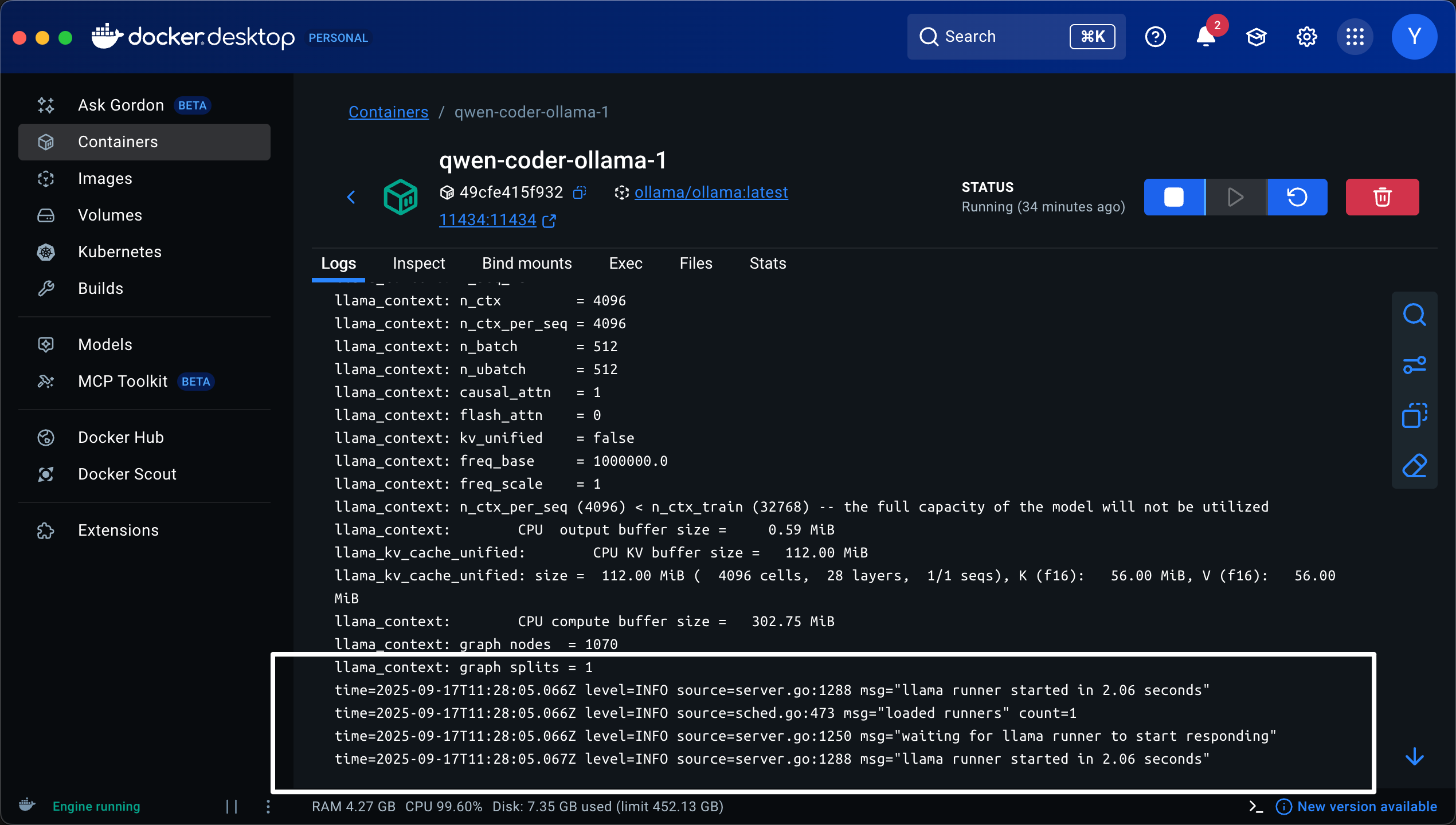The height and width of the screenshot is (825, 1456).
Task: Click the terminal icon in status bar
Action: point(1255,807)
